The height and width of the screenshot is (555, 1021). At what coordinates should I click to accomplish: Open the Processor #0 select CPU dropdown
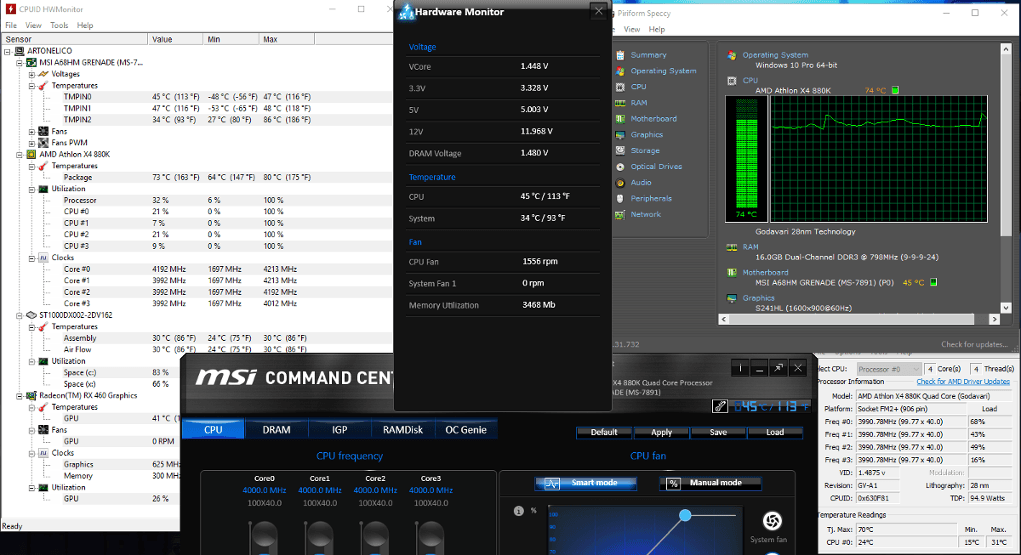pyautogui.click(x=888, y=369)
